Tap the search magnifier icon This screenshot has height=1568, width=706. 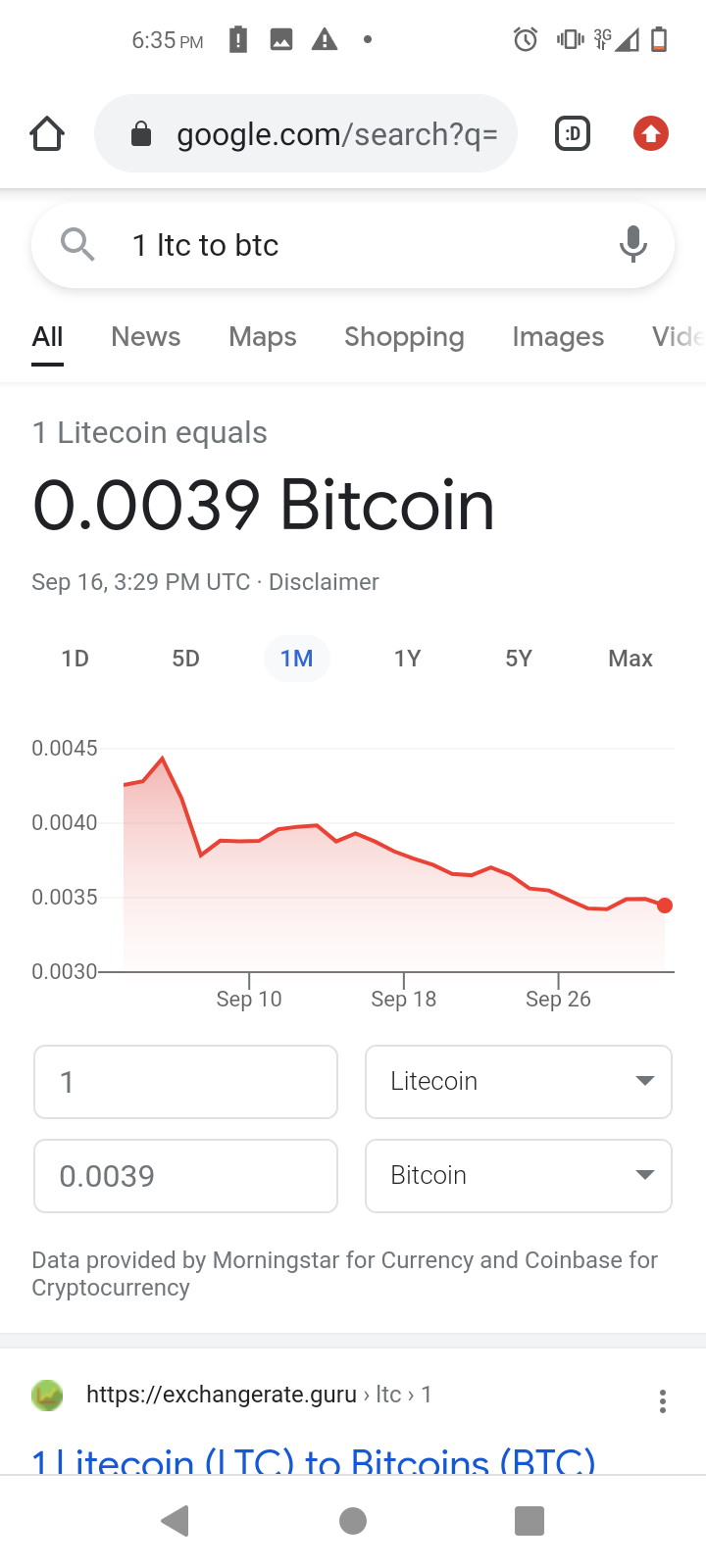pyautogui.click(x=77, y=244)
